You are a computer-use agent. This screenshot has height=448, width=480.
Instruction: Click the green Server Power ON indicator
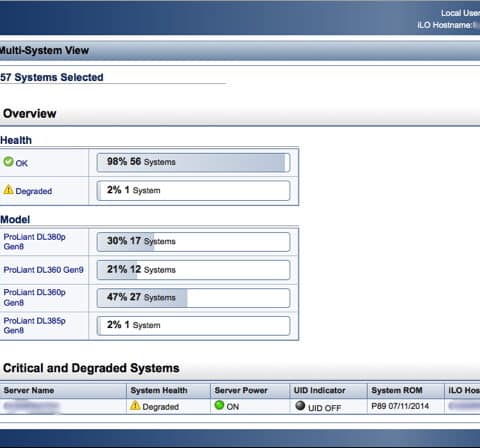tap(219, 405)
